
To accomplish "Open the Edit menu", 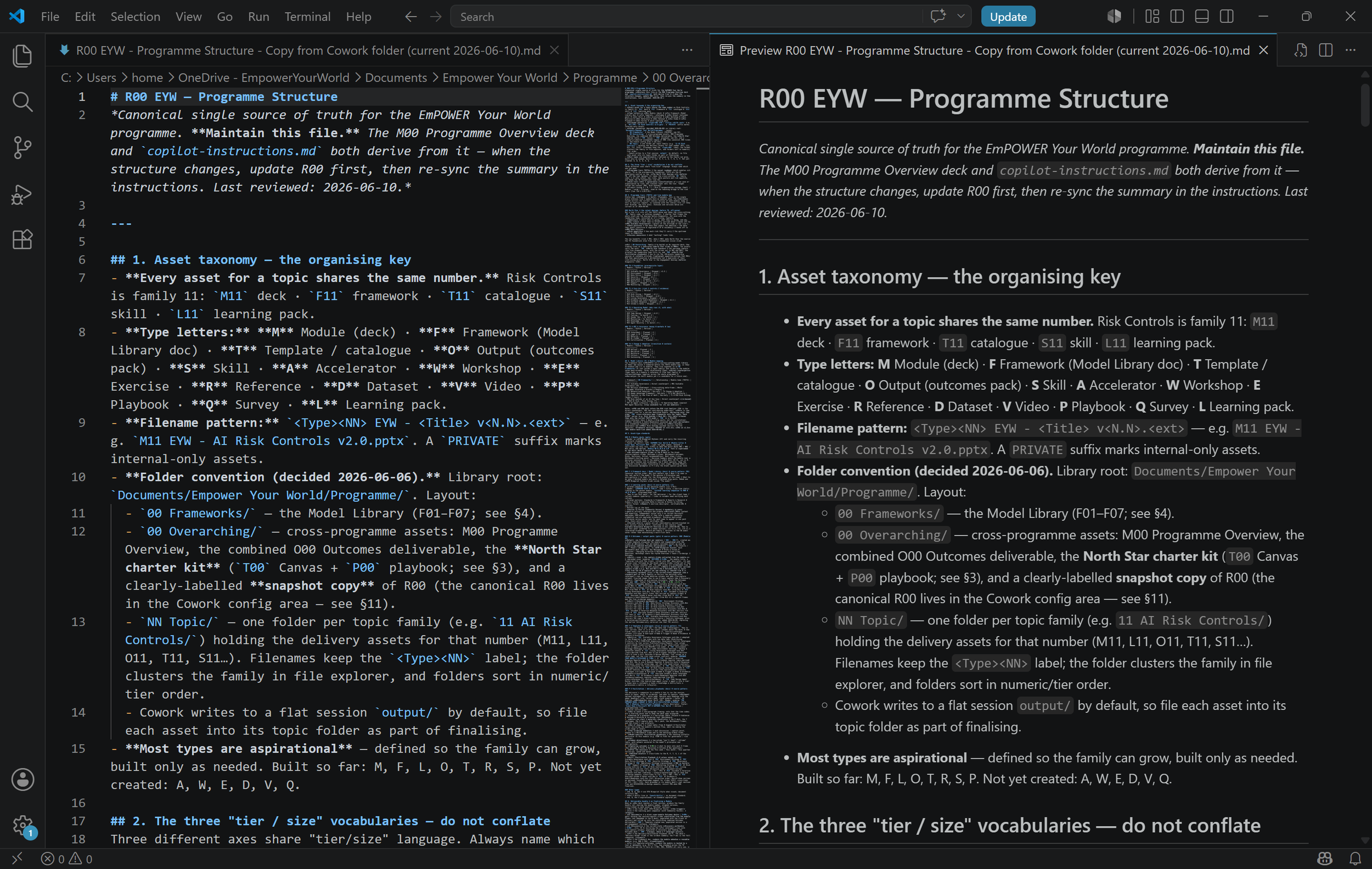I will tap(85, 16).
